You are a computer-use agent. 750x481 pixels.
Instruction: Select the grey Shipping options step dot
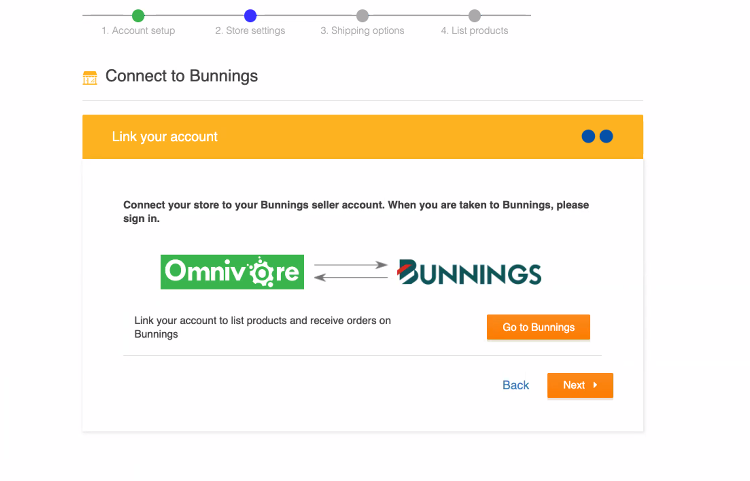click(x=363, y=16)
